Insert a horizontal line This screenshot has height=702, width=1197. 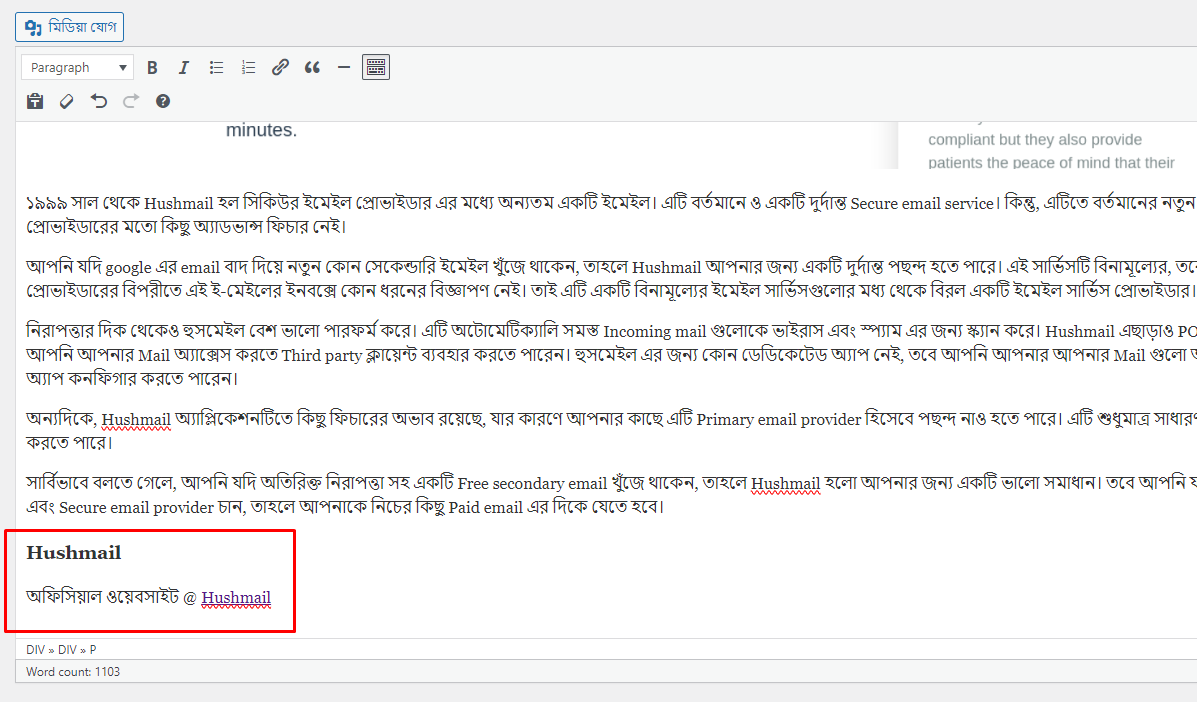pos(343,67)
